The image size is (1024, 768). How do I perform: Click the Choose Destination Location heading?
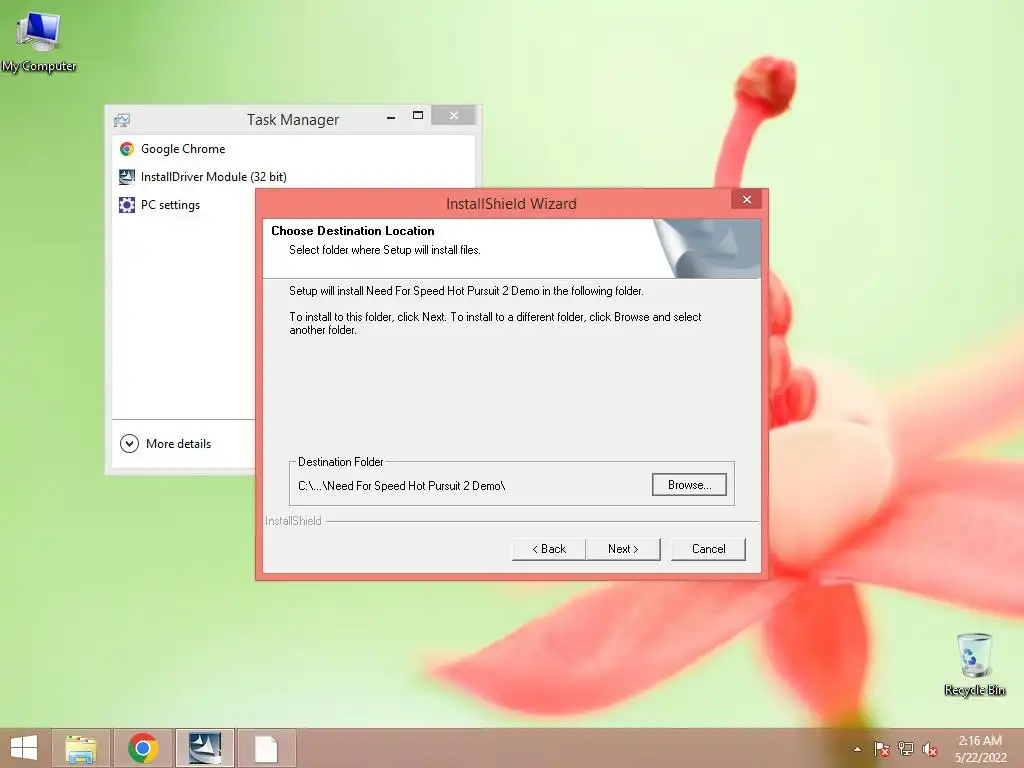coord(353,231)
